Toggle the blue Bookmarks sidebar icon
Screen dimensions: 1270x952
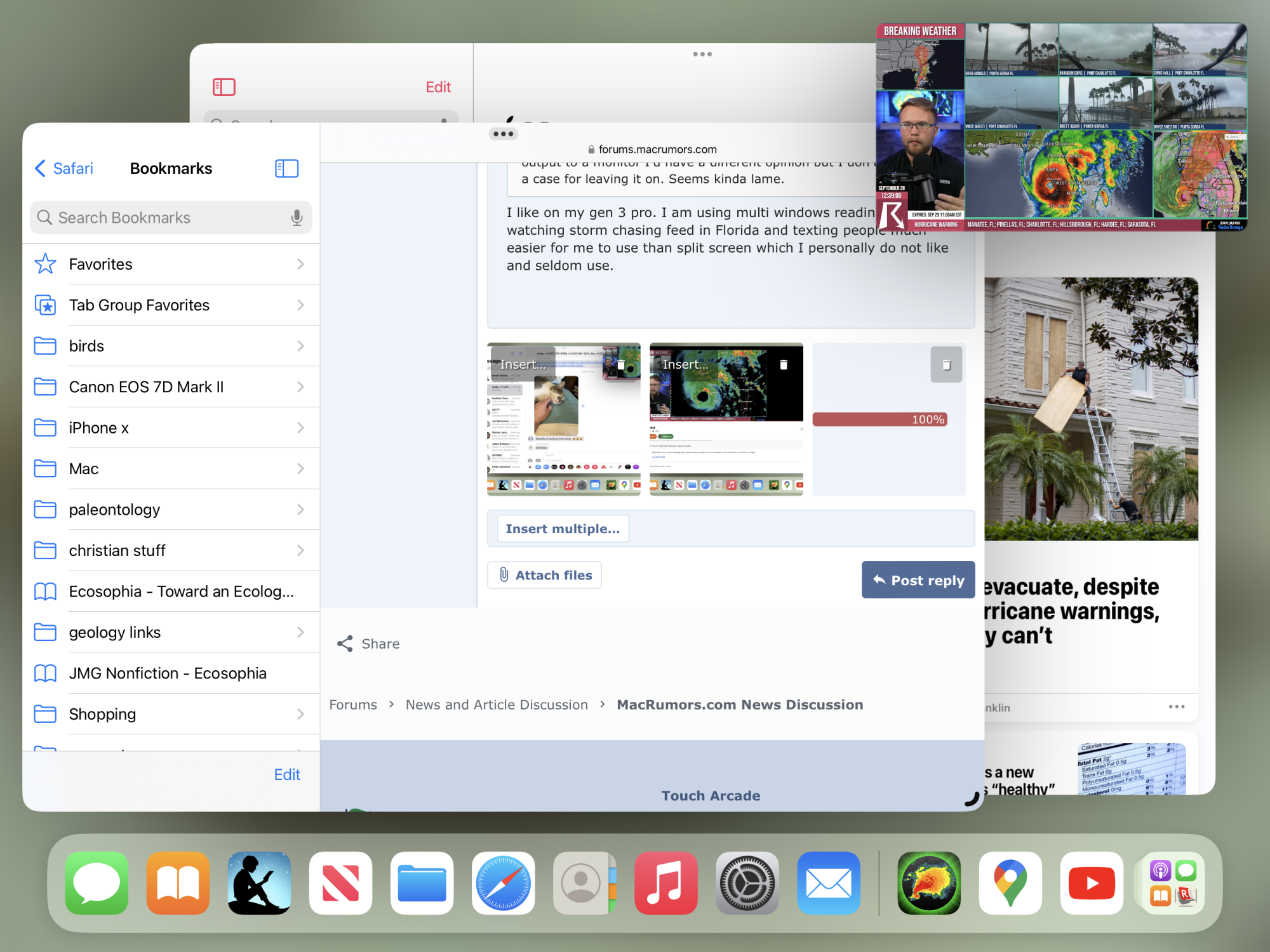(286, 168)
